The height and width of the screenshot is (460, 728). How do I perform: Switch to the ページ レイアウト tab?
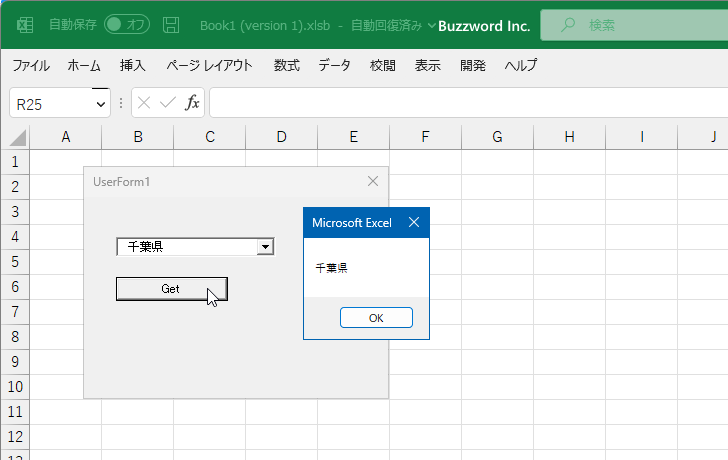point(209,65)
